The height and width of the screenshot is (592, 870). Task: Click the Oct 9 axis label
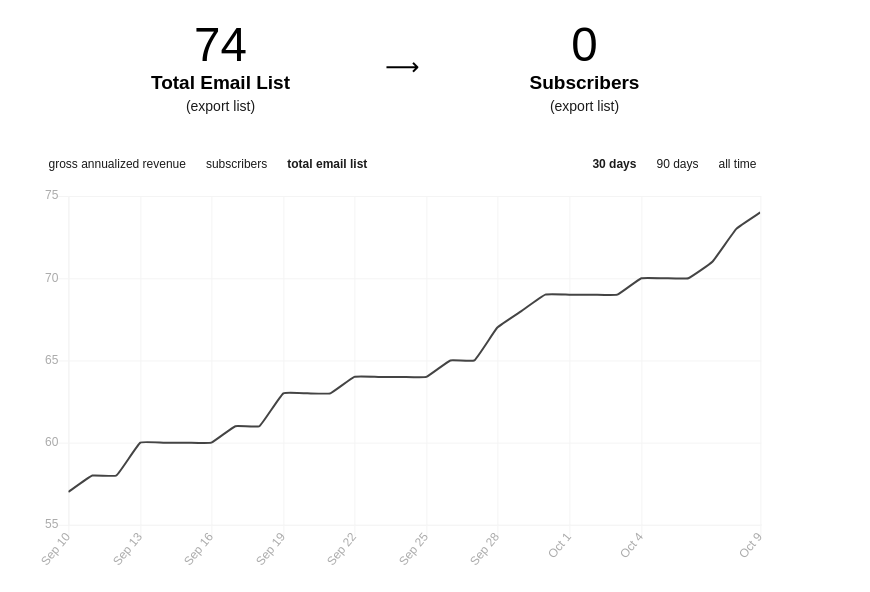point(751,546)
